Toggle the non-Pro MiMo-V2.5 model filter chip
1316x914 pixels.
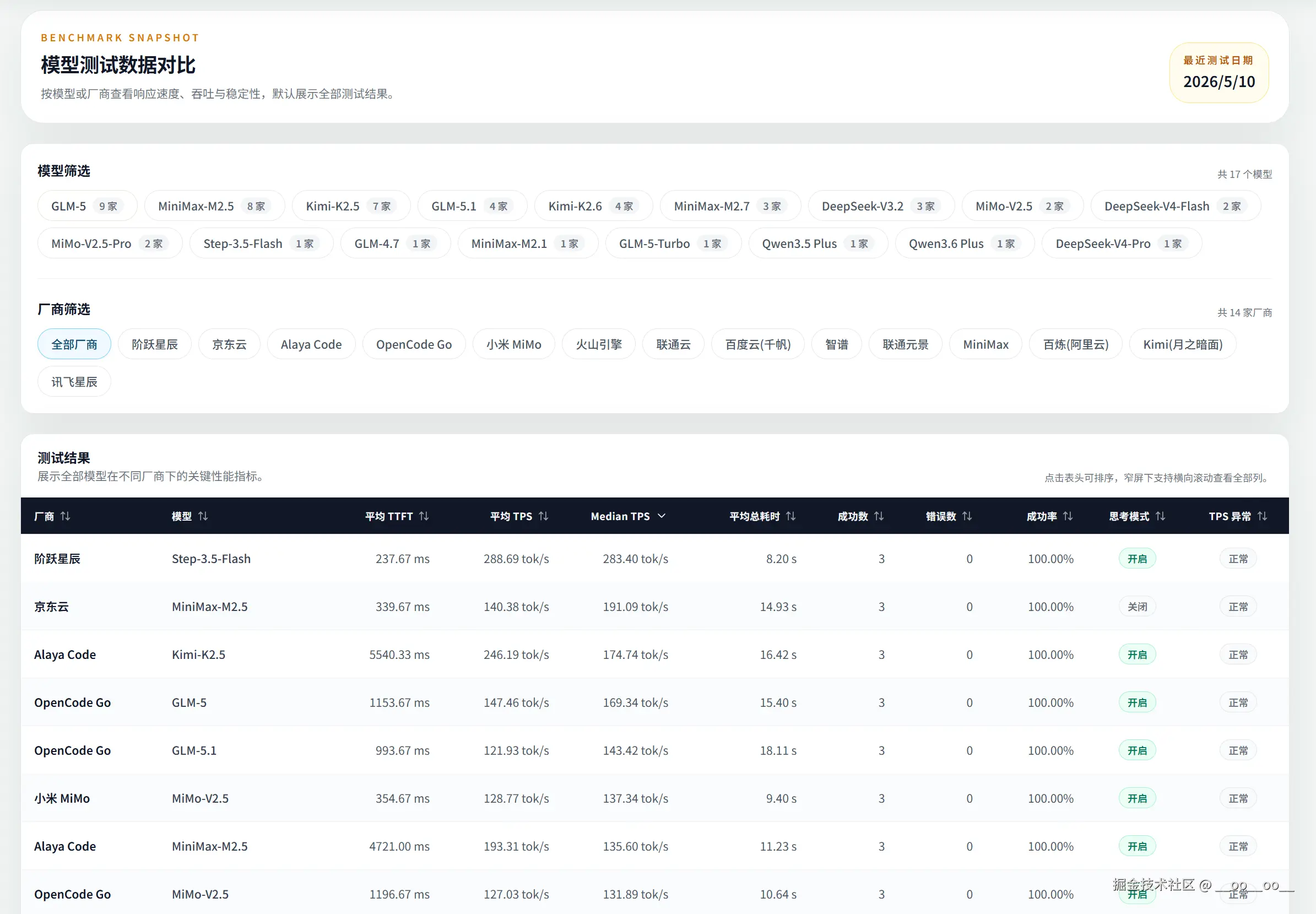[1022, 206]
